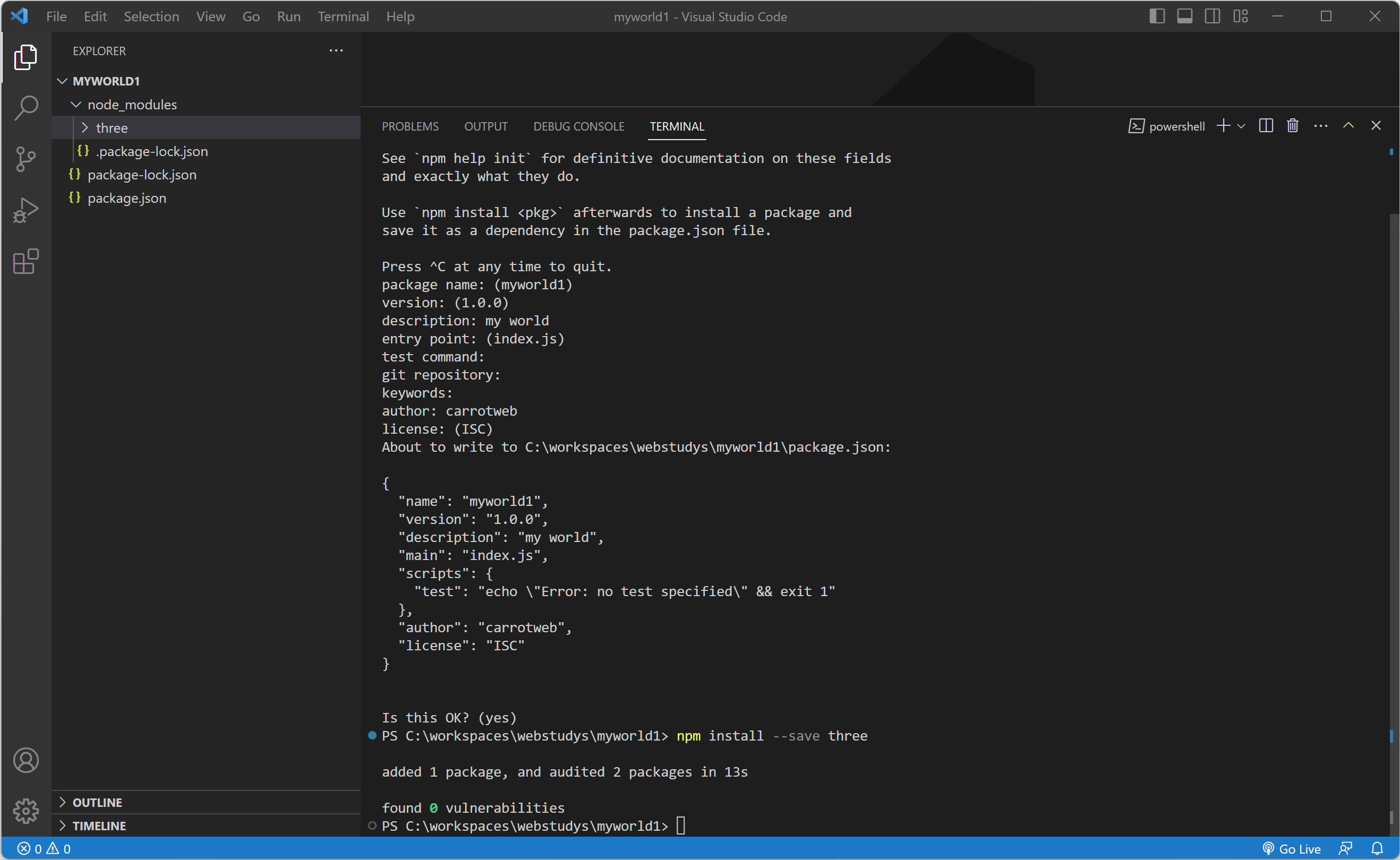Viewport: 1400px width, 860px height.
Task: Open the new terminal launch profile dropdown
Action: click(1241, 126)
